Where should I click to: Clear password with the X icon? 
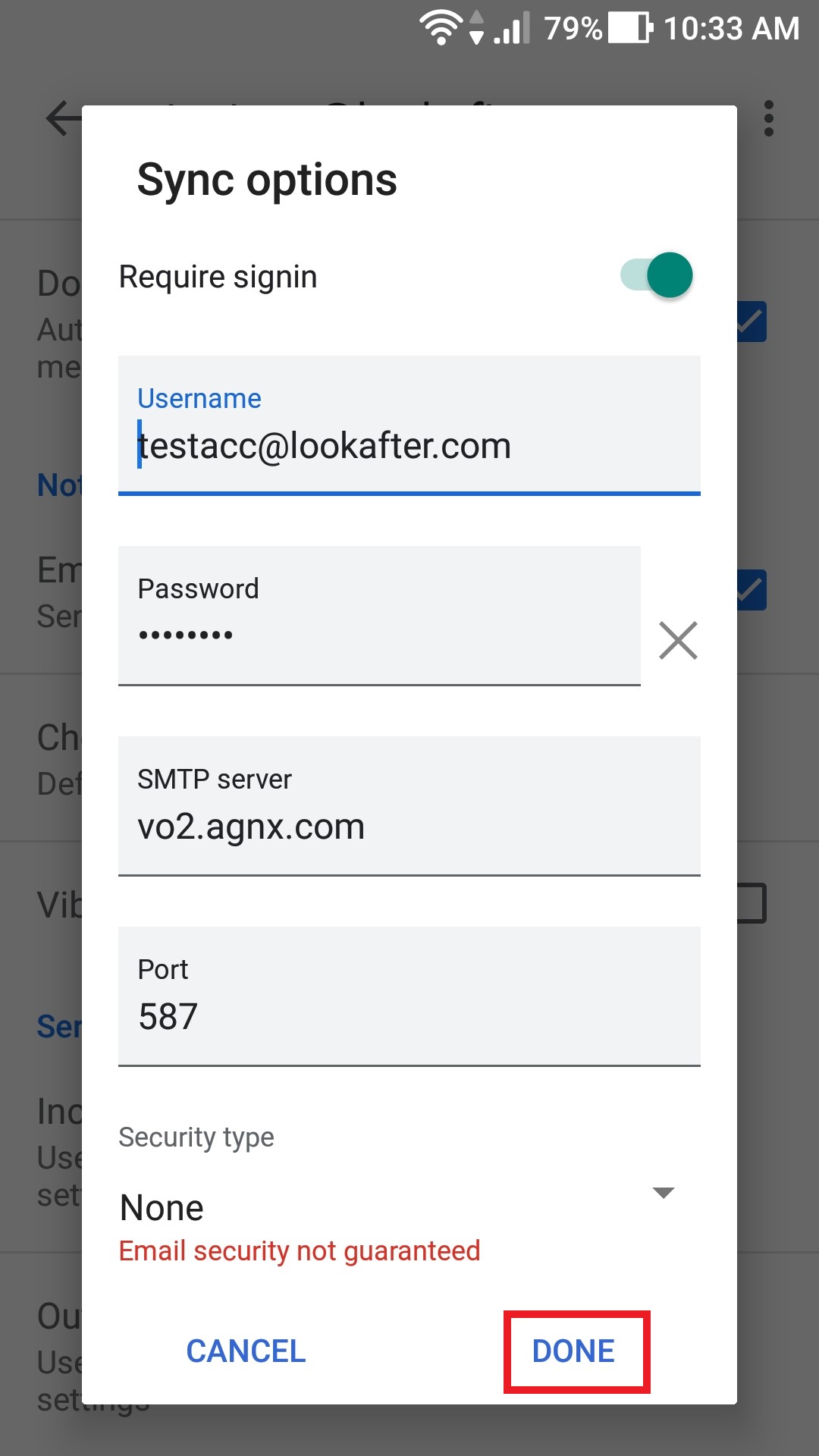pos(678,641)
